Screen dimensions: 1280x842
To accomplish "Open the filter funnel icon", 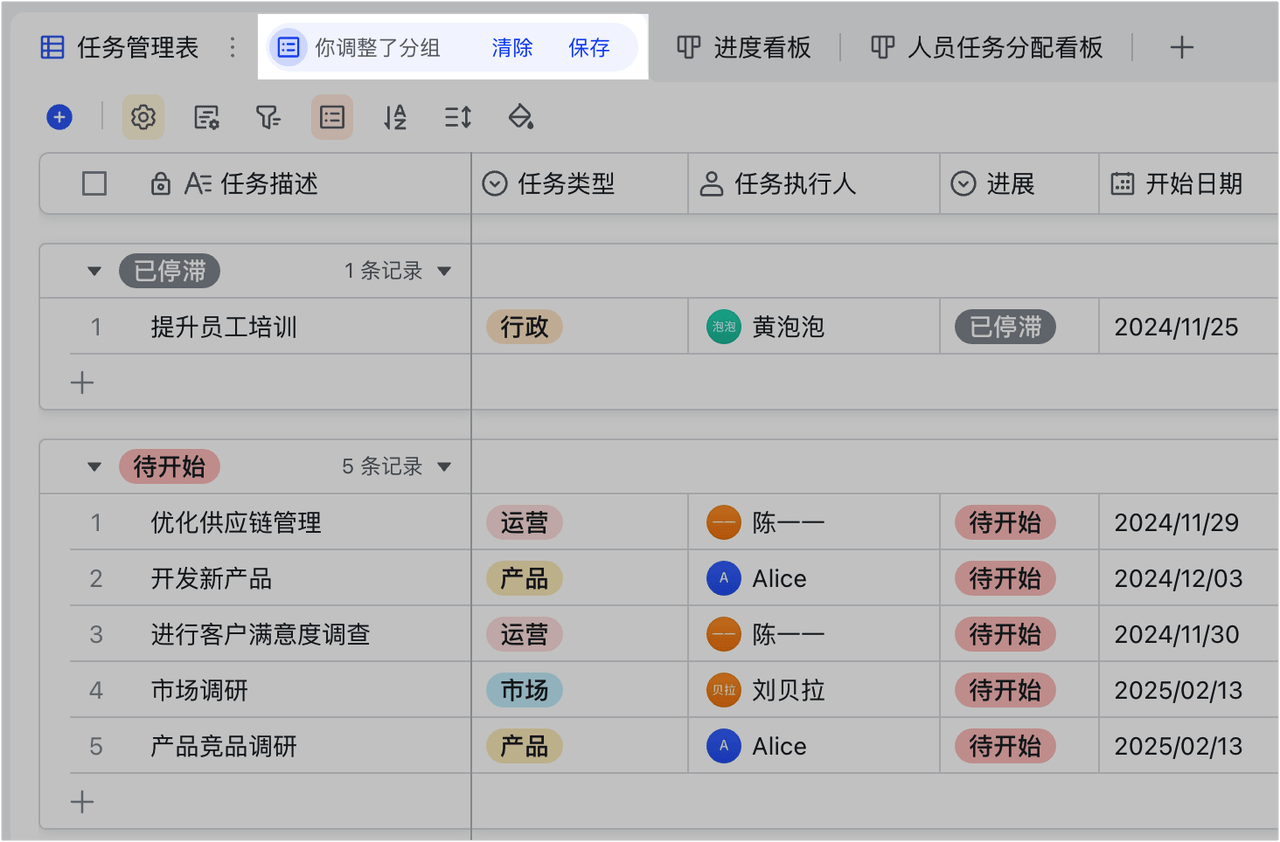I will point(268,117).
